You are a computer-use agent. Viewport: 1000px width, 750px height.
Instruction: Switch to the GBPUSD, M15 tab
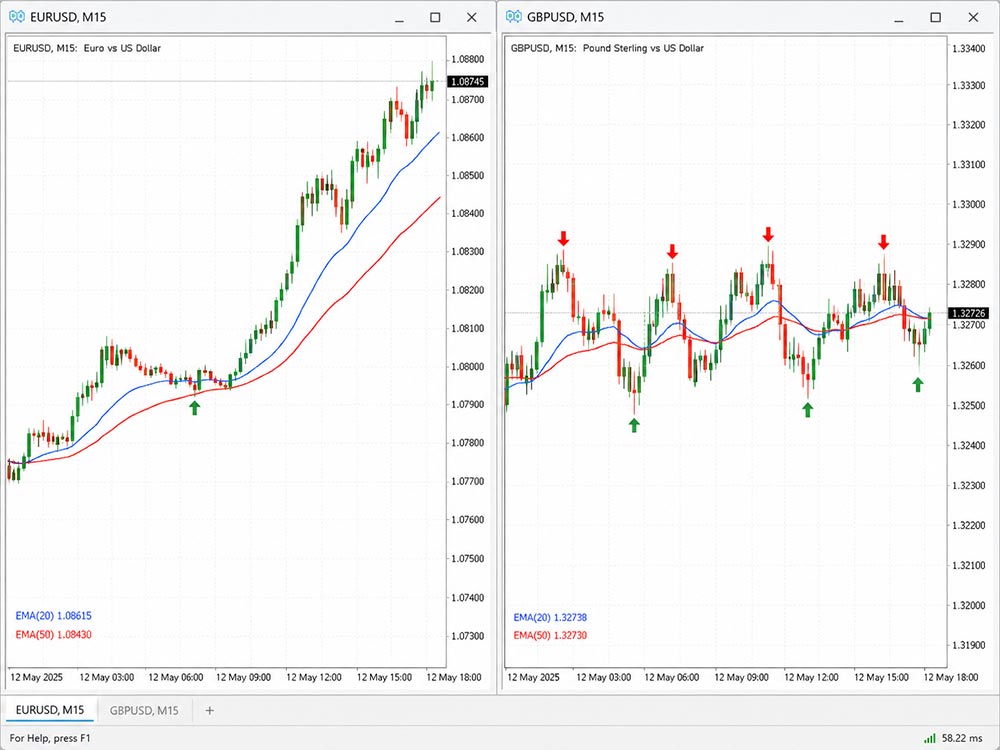[144, 710]
